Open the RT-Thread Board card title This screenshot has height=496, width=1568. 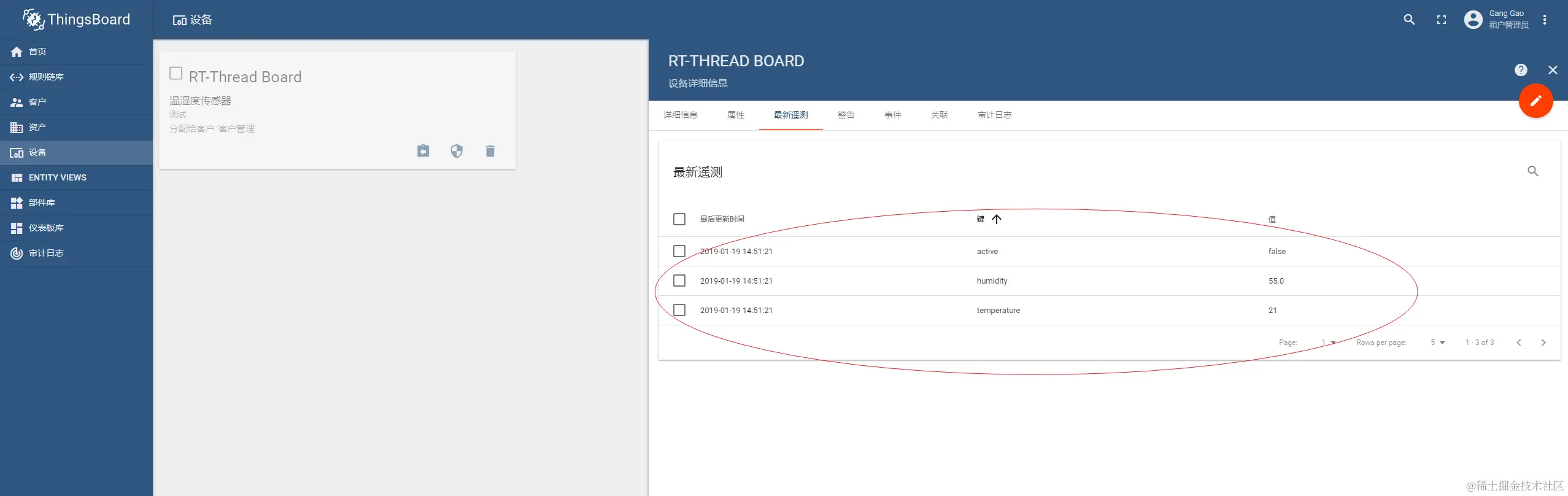(x=245, y=77)
